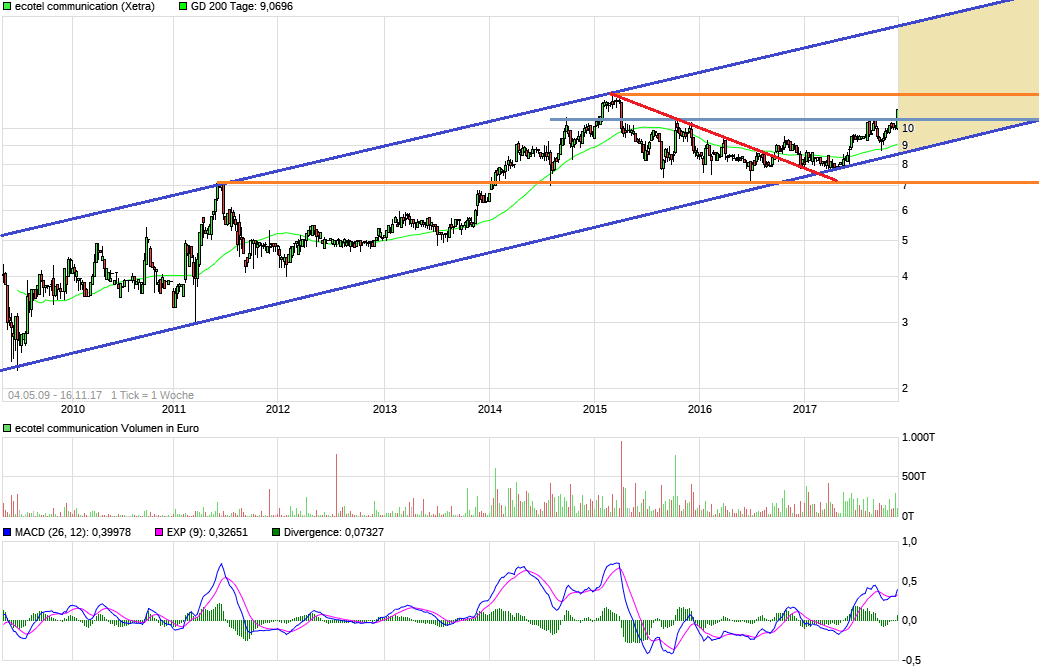
Task: Click the light green Volumen legend swatch
Action: [x=7, y=428]
